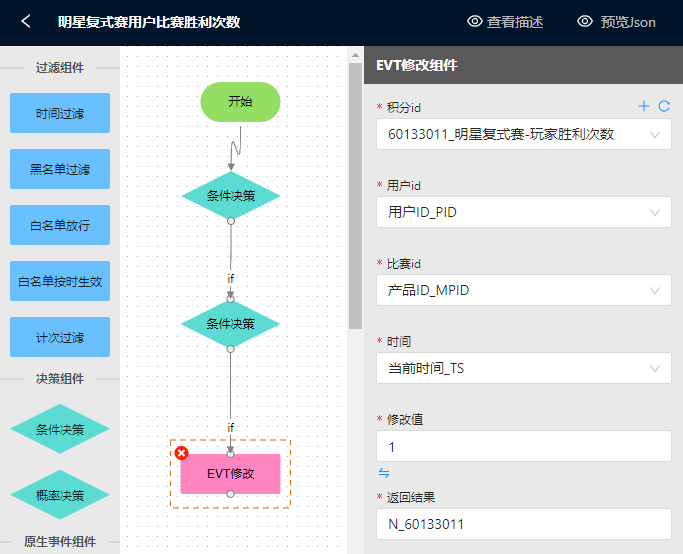This screenshot has width=683, height=554.
Task: Expand the 积分id dropdown
Action: pos(523,134)
